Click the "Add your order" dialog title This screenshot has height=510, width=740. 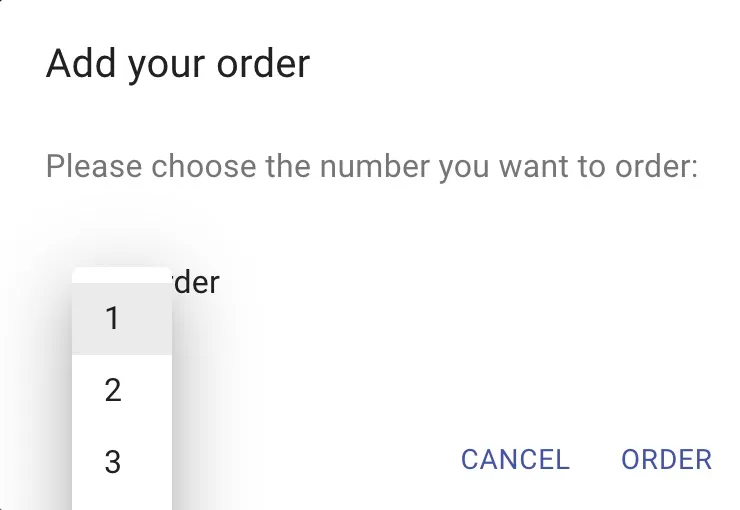[x=178, y=64]
